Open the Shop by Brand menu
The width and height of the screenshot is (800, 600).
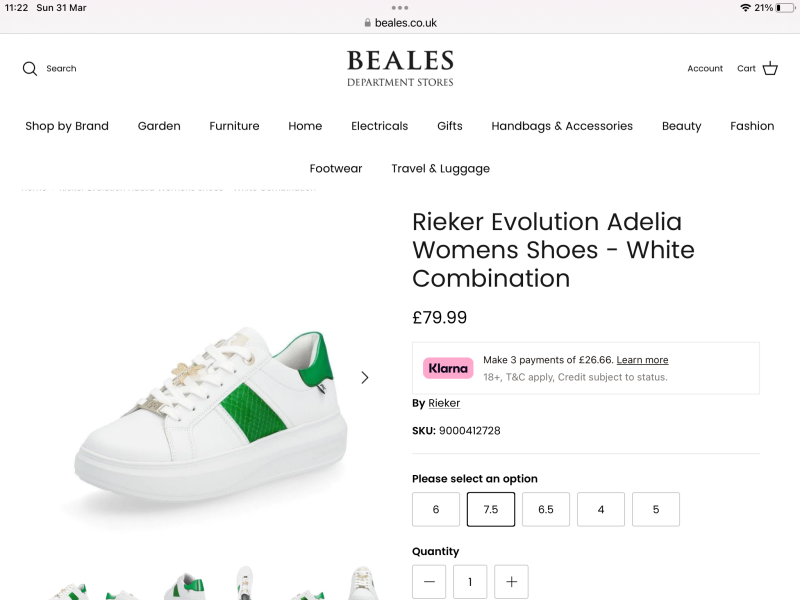66,126
